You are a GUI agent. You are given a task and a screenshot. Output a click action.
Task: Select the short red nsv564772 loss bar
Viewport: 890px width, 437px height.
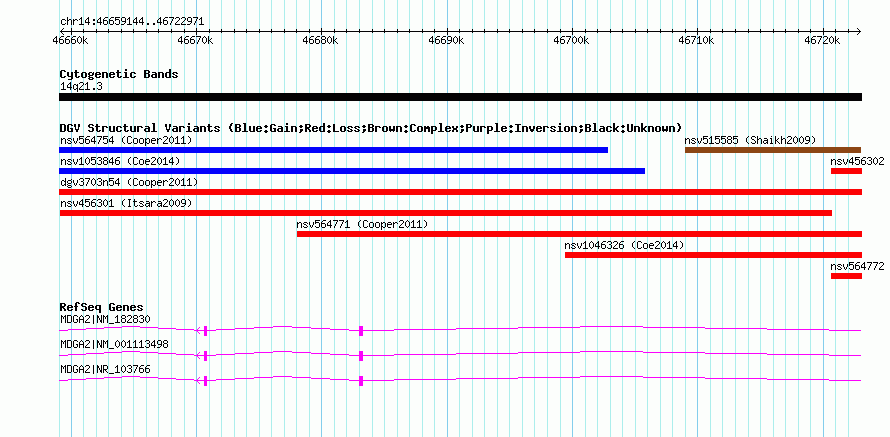click(x=846, y=276)
